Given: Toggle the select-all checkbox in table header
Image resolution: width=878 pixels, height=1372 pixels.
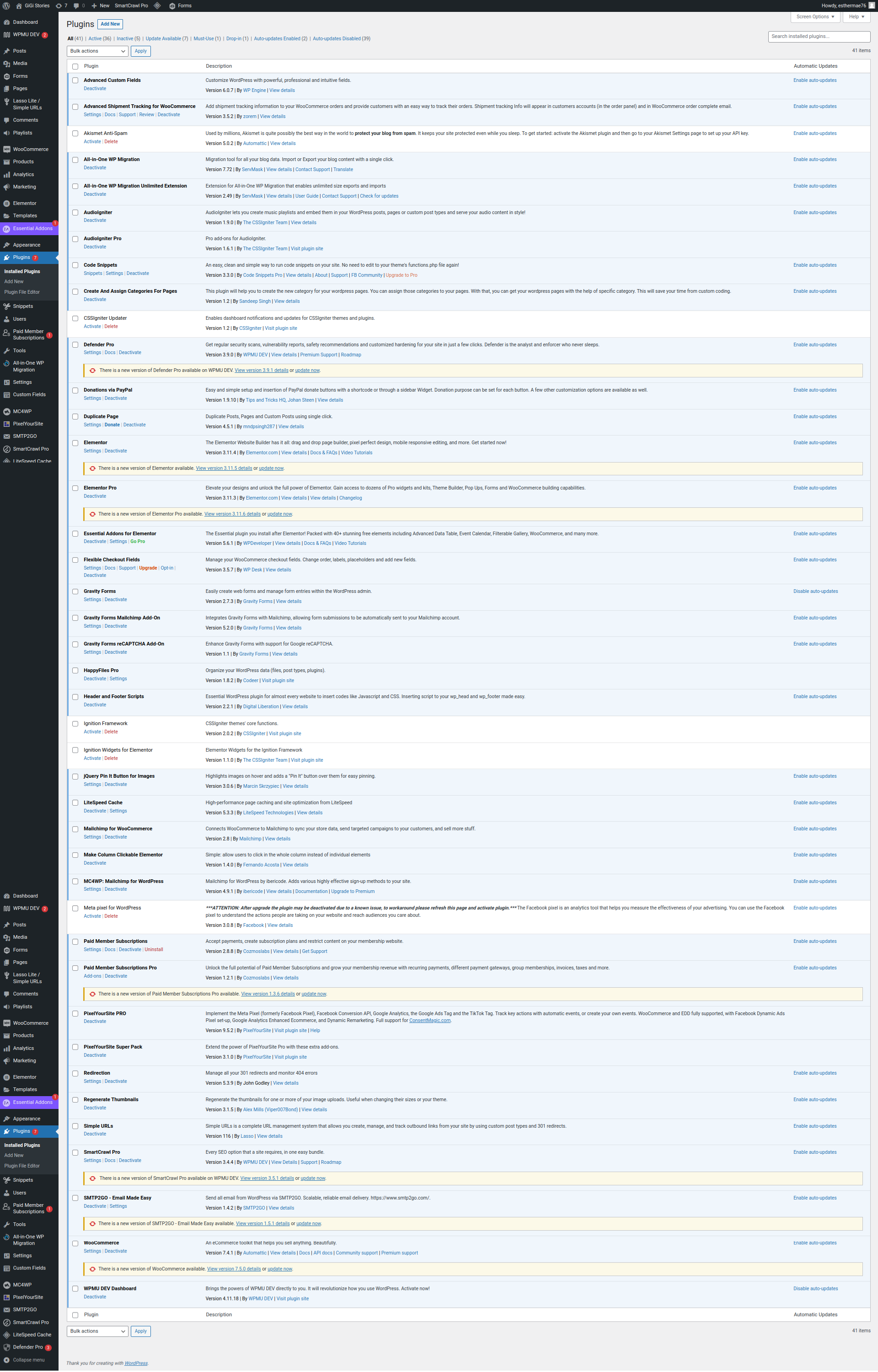Looking at the screenshot, I should [75, 67].
